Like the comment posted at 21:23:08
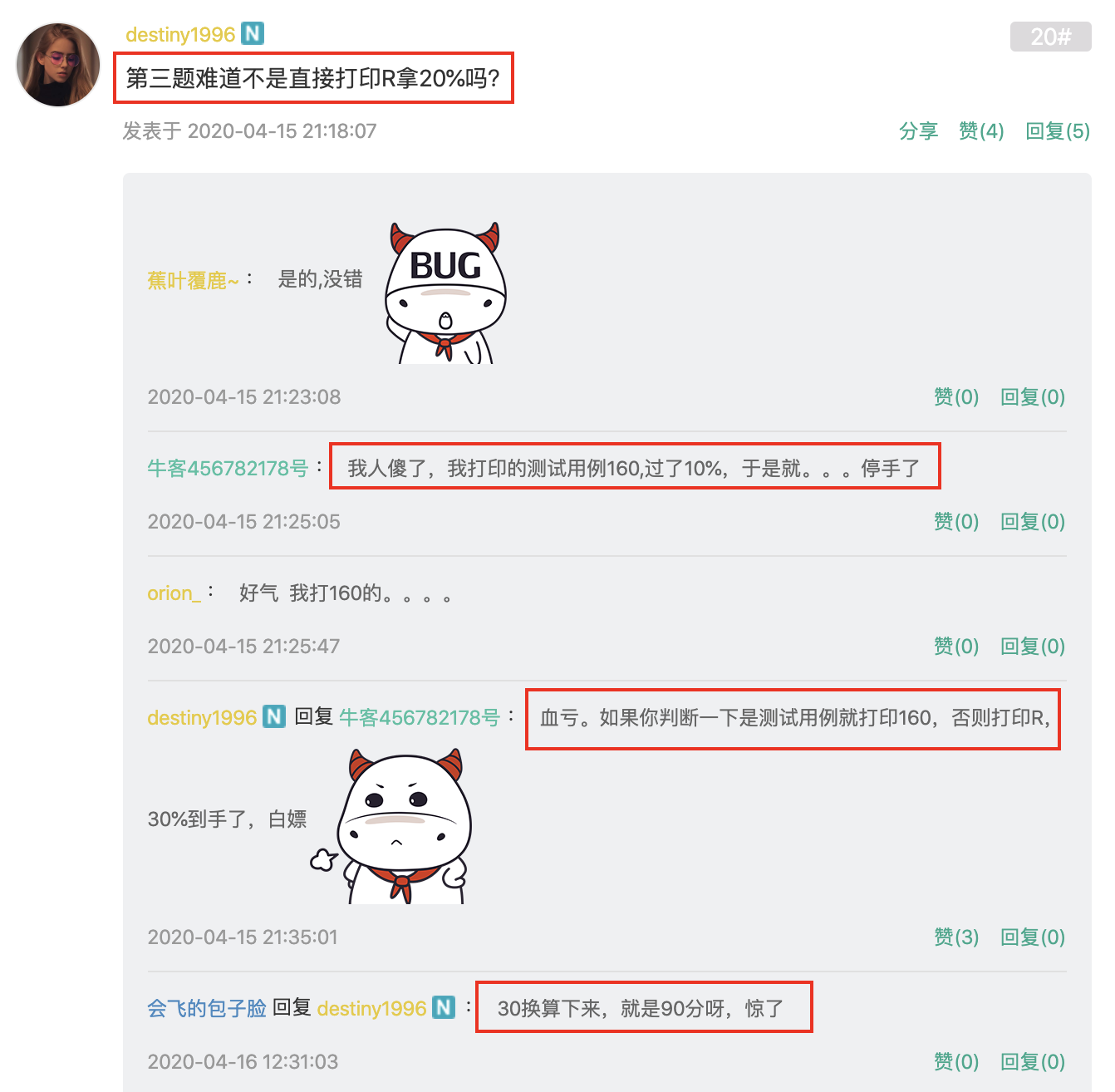The image size is (1115, 1092). (956, 397)
